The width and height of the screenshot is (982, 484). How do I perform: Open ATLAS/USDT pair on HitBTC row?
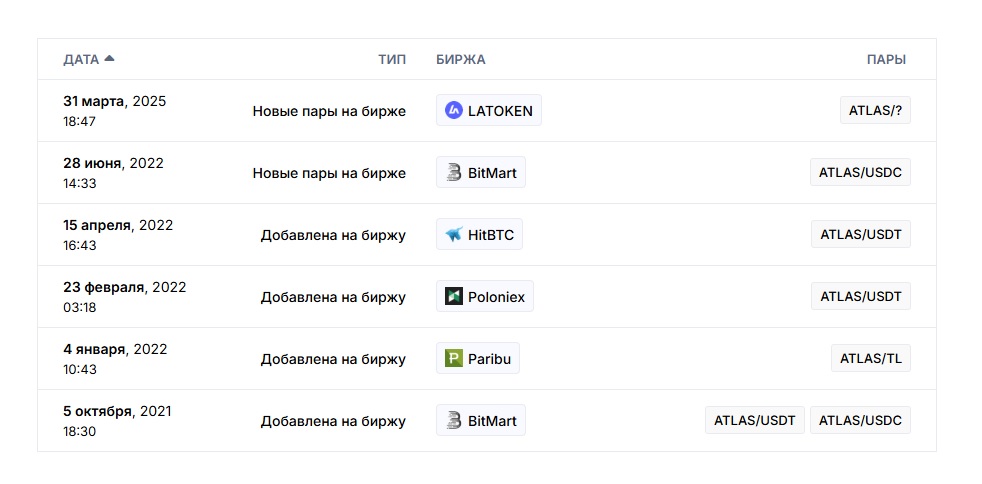861,234
